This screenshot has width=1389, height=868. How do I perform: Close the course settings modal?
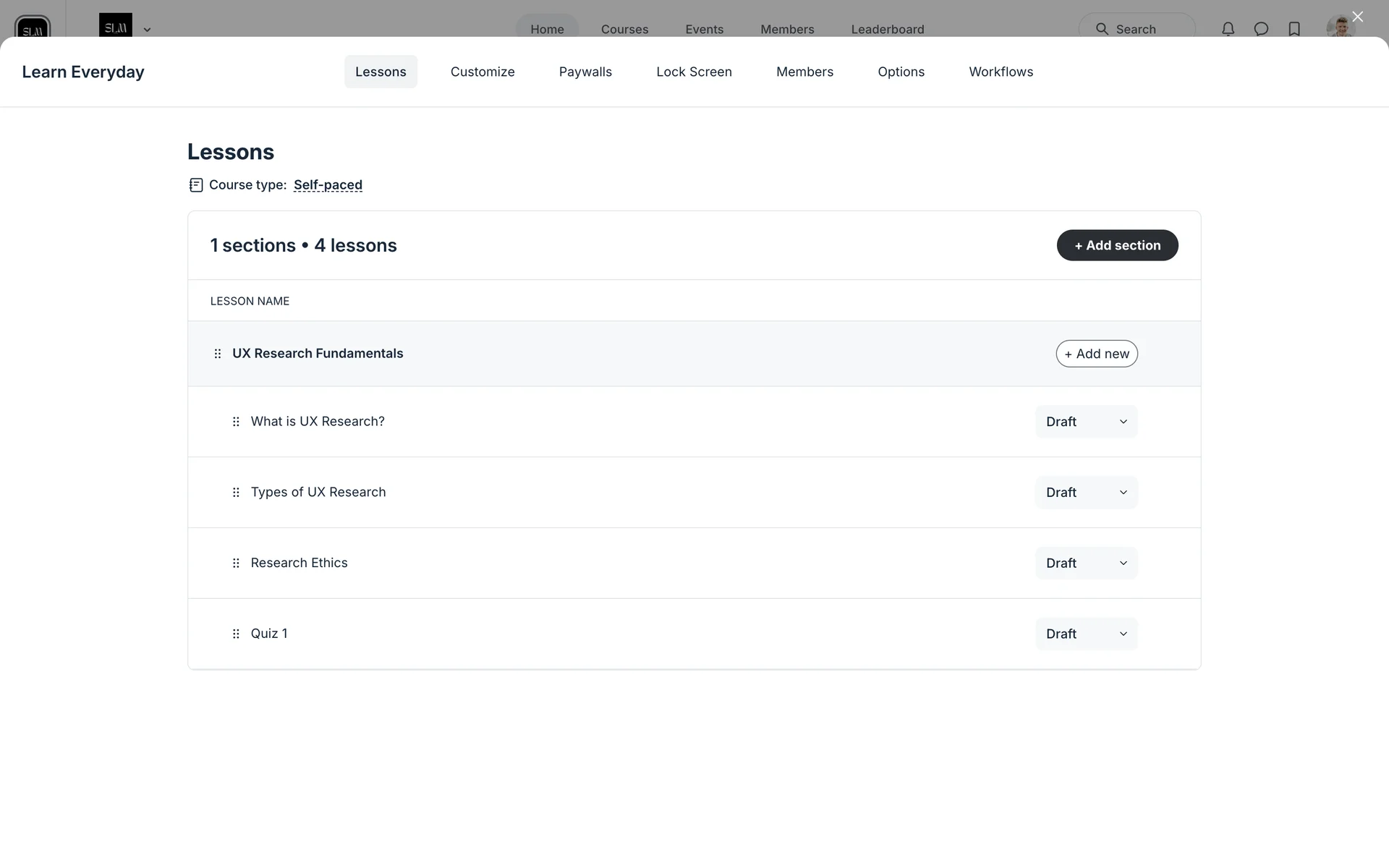click(1357, 17)
